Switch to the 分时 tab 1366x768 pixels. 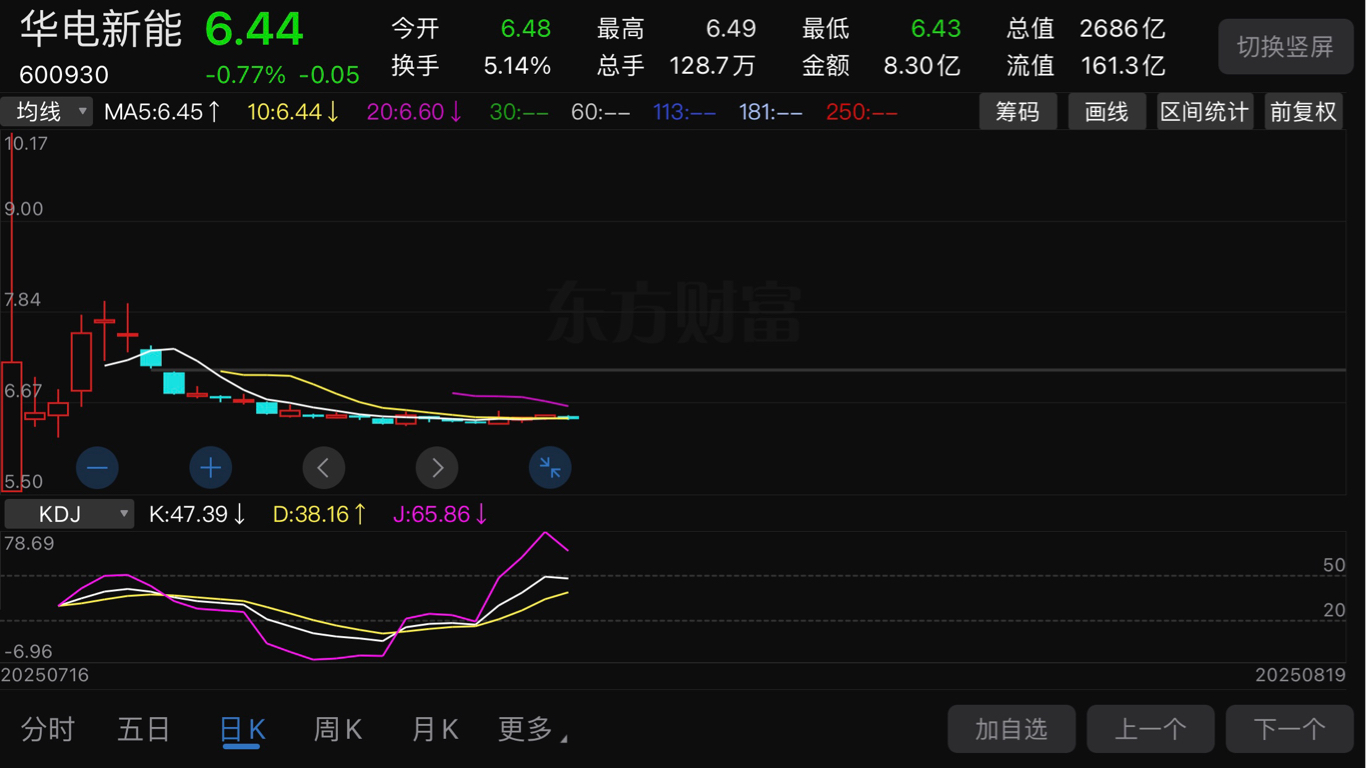[48, 730]
